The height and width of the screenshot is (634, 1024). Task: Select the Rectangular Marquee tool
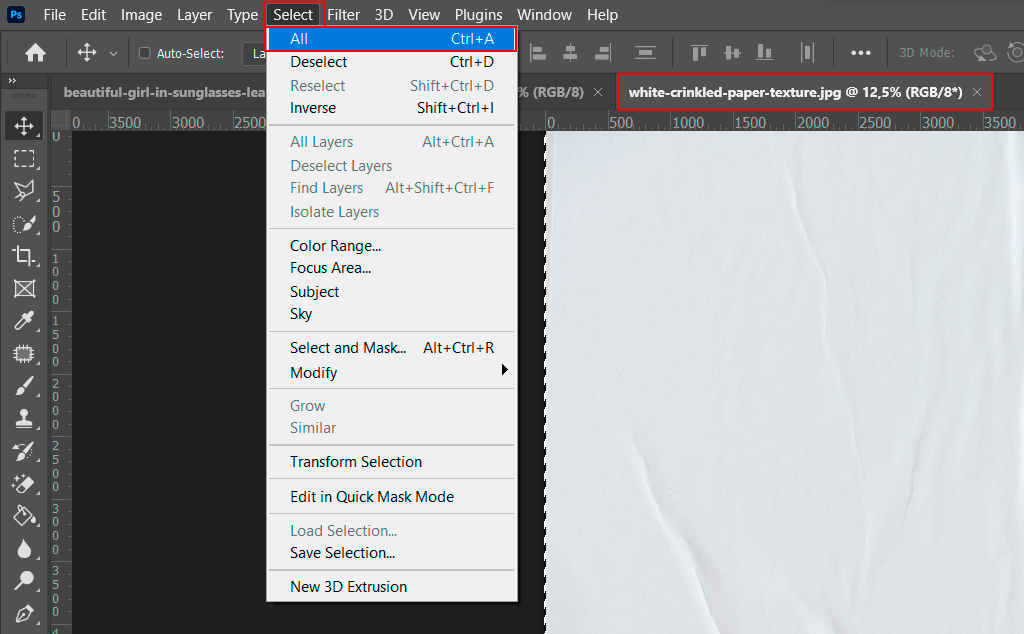[x=24, y=158]
